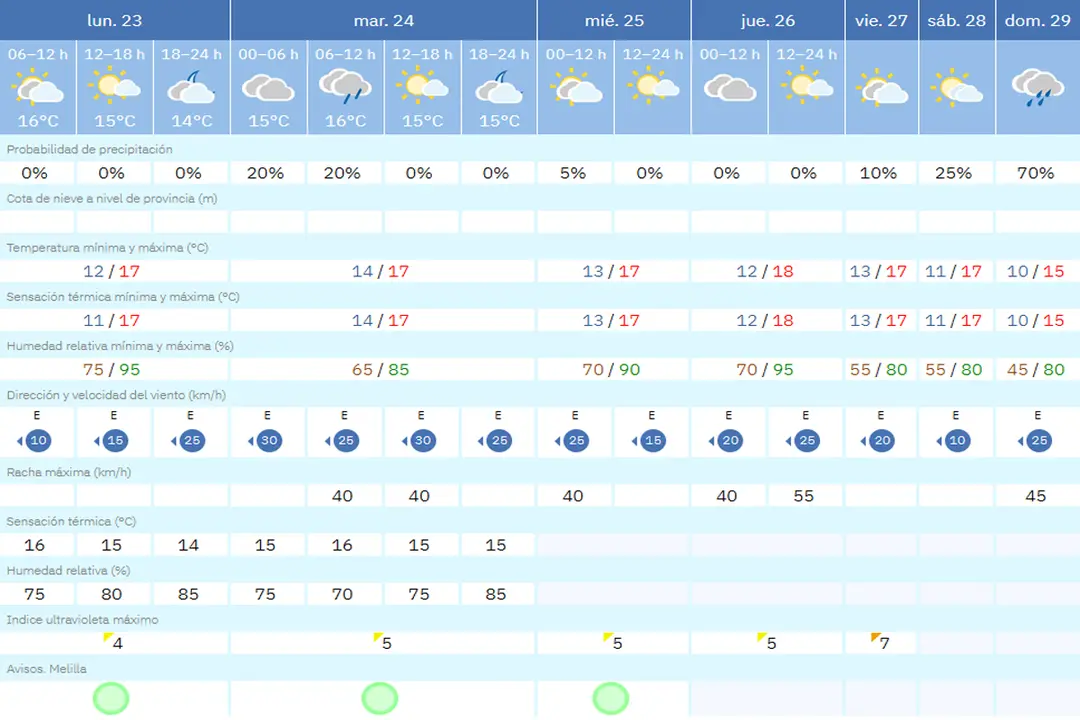Image resolution: width=1080 pixels, height=720 pixels.
Task: Click the green Melilla warning circle for mié. 25
Action: (x=610, y=698)
